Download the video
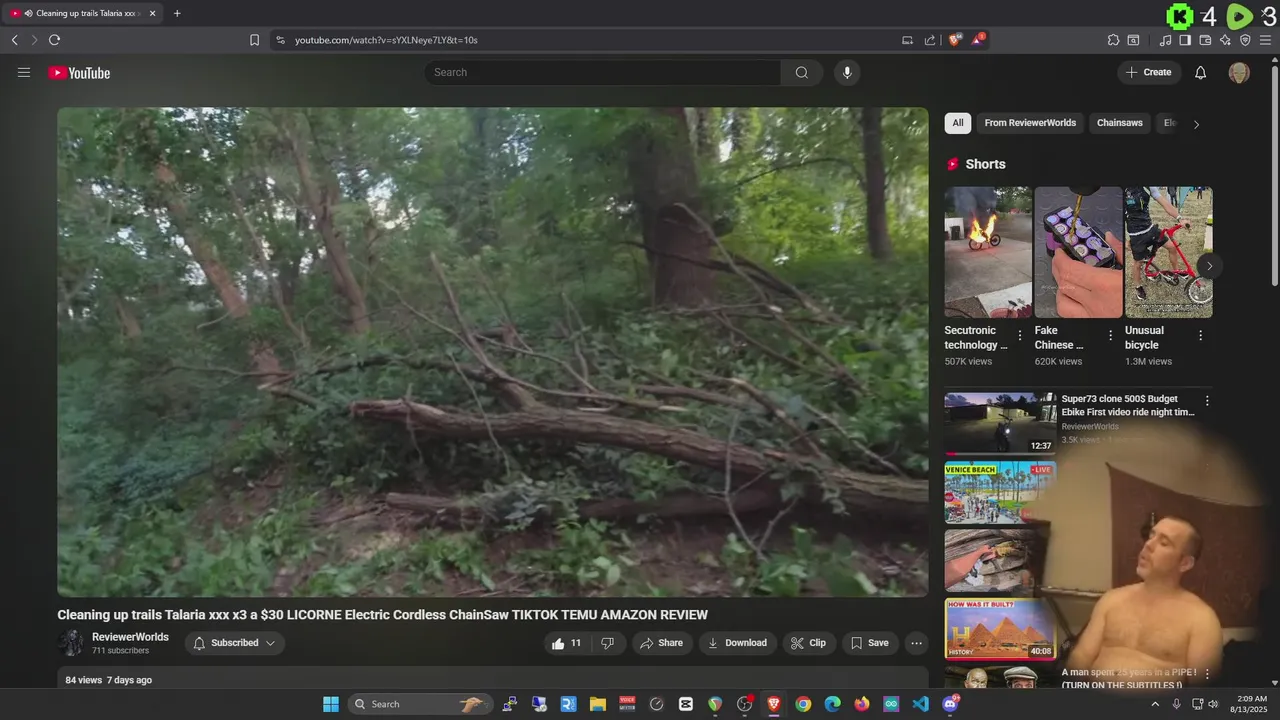 pos(737,643)
